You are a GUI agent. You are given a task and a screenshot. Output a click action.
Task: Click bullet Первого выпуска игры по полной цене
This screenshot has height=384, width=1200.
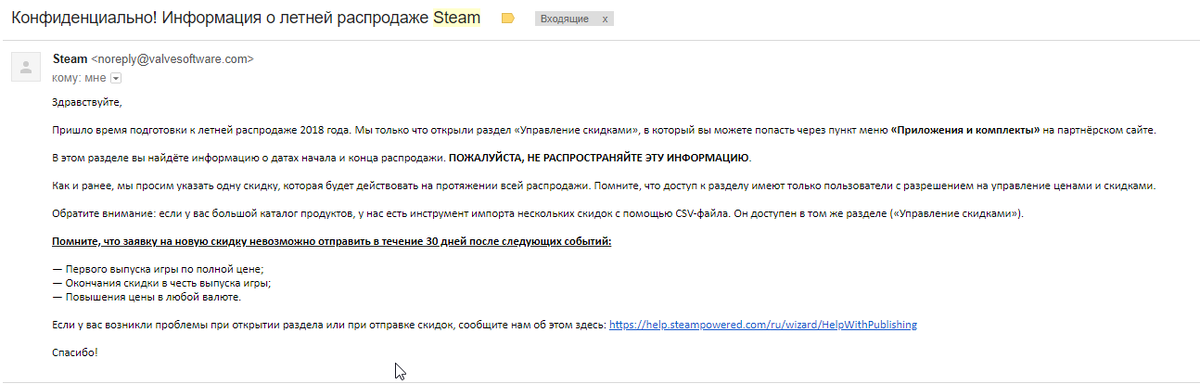158,270
